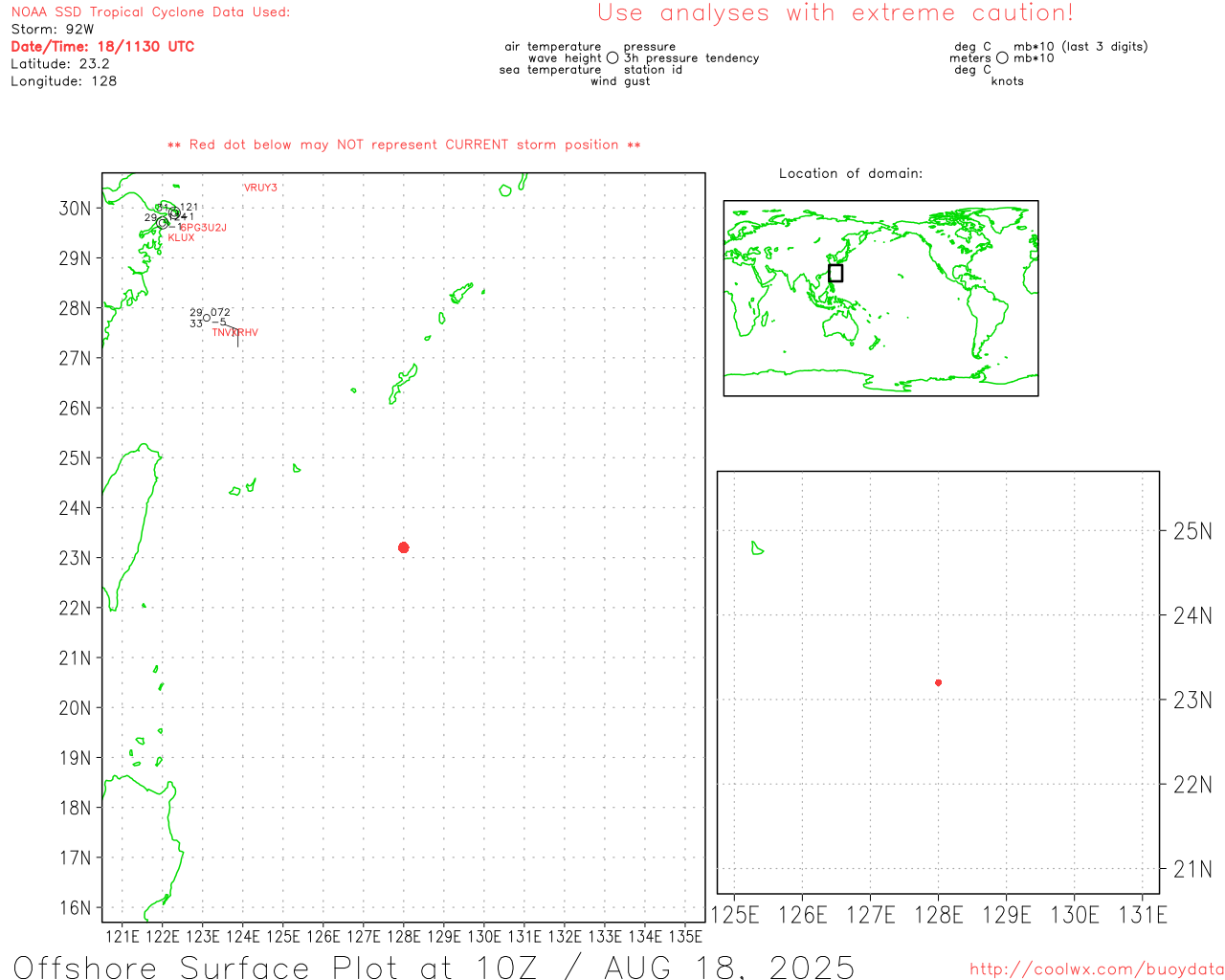Click the legend circle beside "wave height"
Image resolution: width=1225 pixels, height=980 pixels.
(x=612, y=58)
